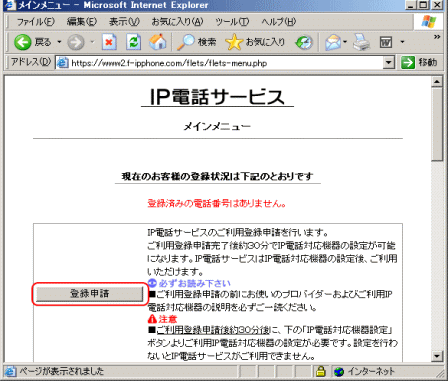Click the インターネット zone status text
The height and width of the screenshot is (381, 448).
[371, 371]
